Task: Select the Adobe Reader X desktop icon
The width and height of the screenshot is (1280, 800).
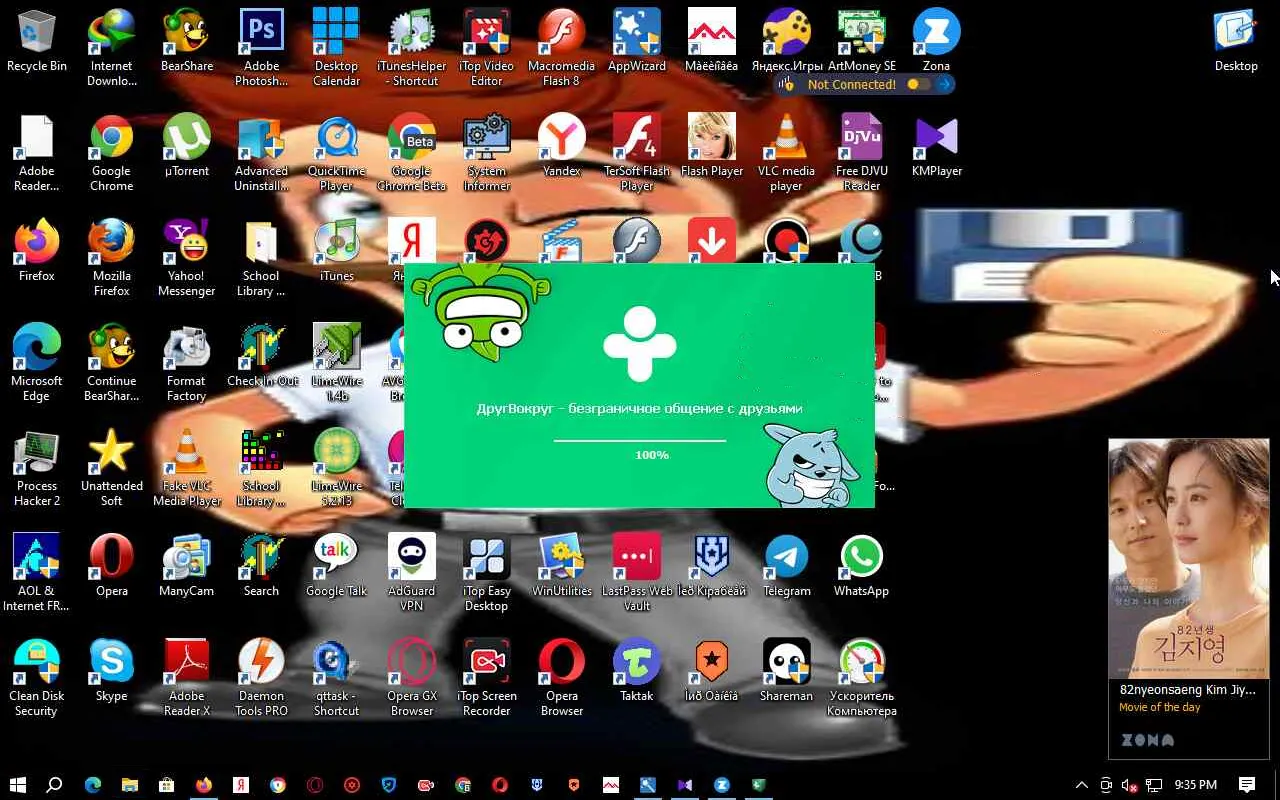Action: pos(186,678)
